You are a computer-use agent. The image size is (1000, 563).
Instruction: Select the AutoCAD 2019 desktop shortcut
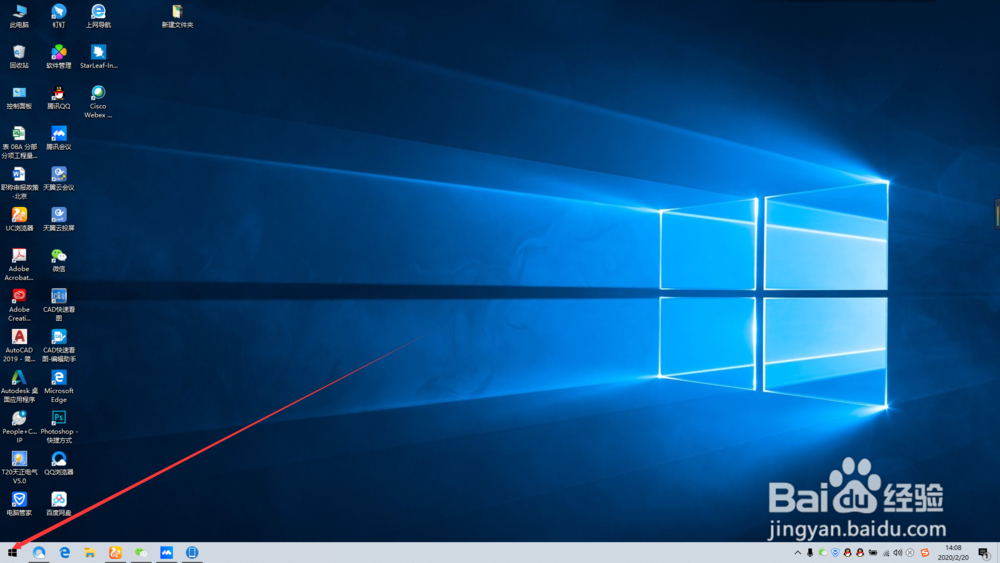click(x=19, y=346)
